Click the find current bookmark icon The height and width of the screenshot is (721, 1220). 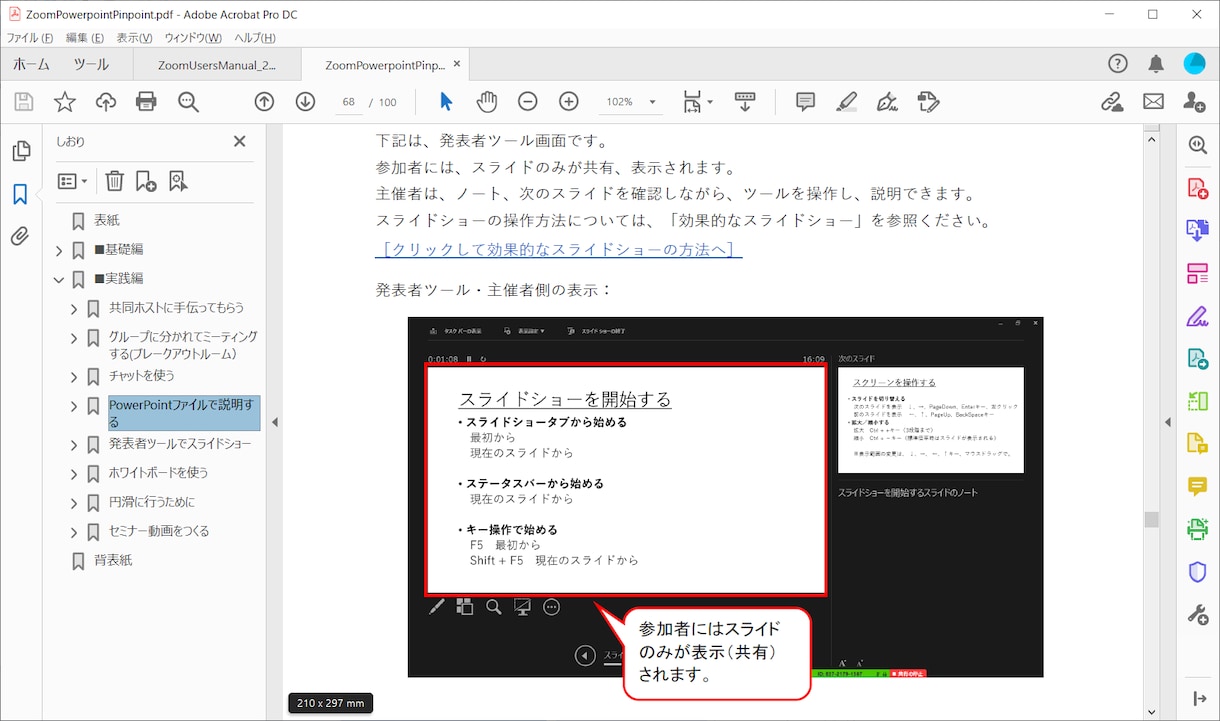[x=178, y=181]
